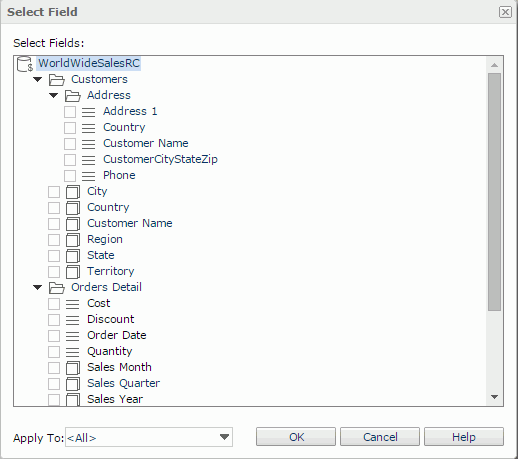Check the Address 1 field checkbox
Viewport: 518px width, 459px height.
(70, 112)
